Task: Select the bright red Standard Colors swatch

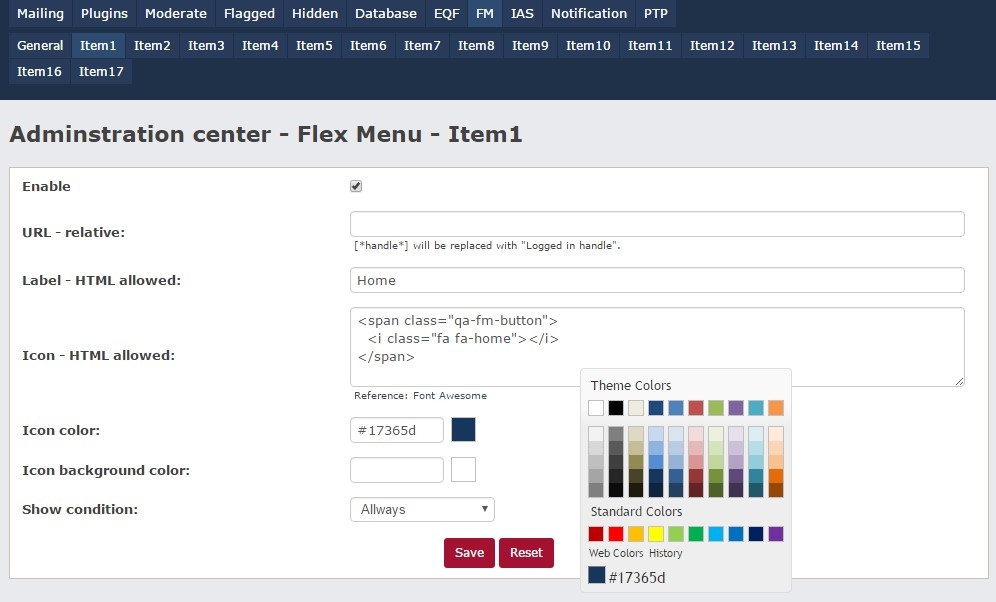Action: pos(616,534)
